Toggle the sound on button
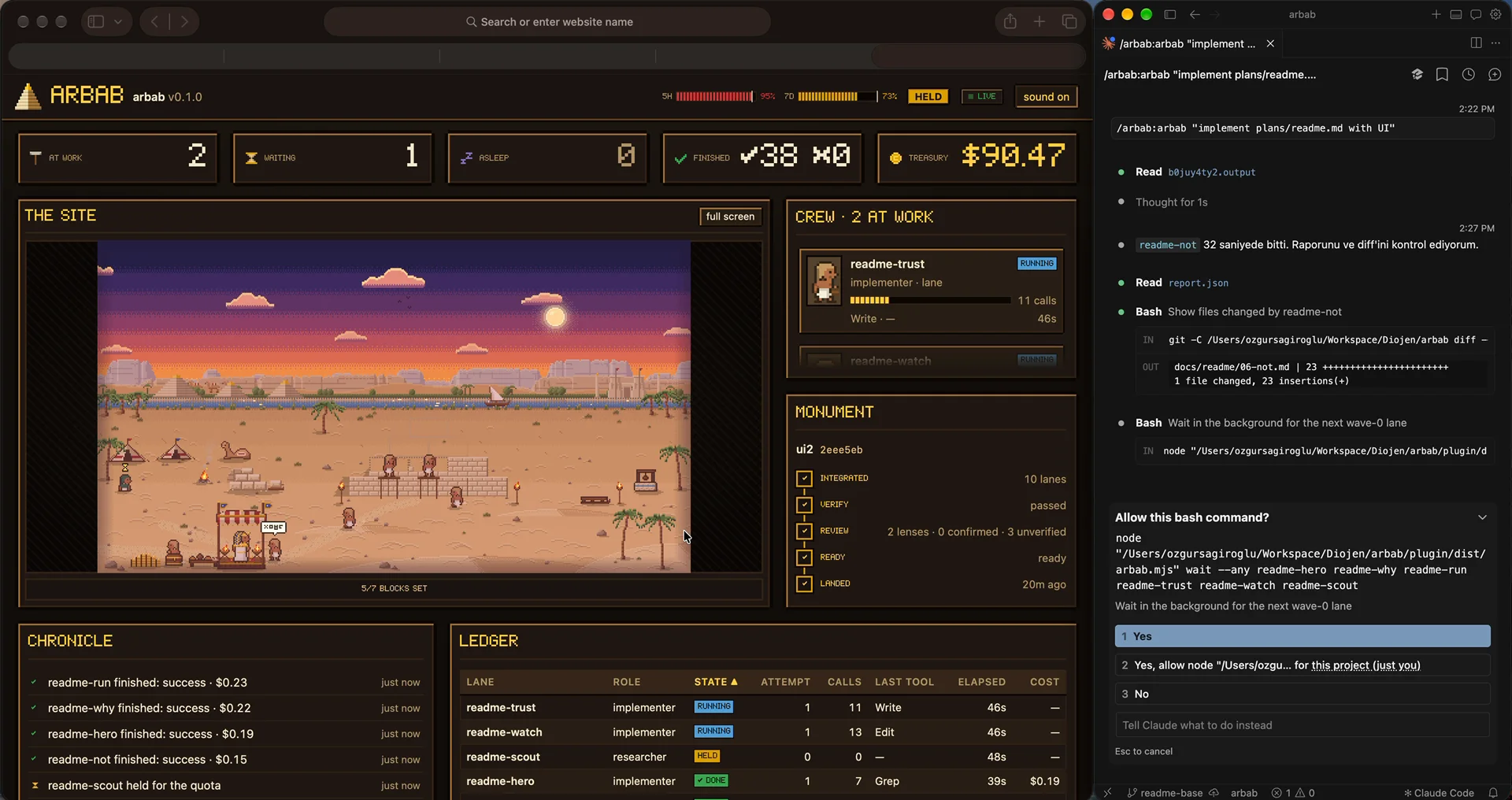Image resolution: width=1512 pixels, height=800 pixels. [1046, 97]
